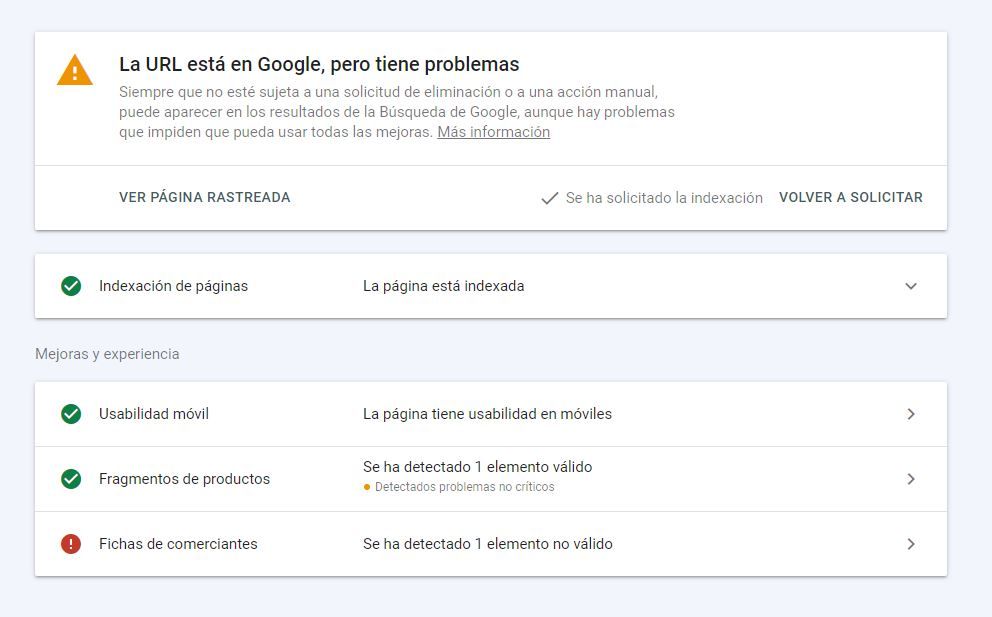Viewport: 992px width, 617px height.
Task: Click the orange warning triangle icon
Action: point(75,70)
